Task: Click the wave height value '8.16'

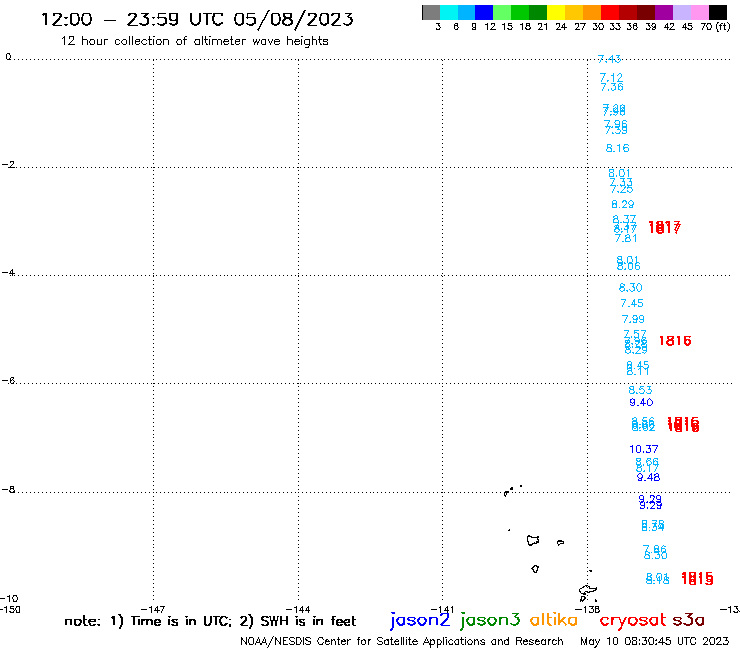Action: point(617,148)
